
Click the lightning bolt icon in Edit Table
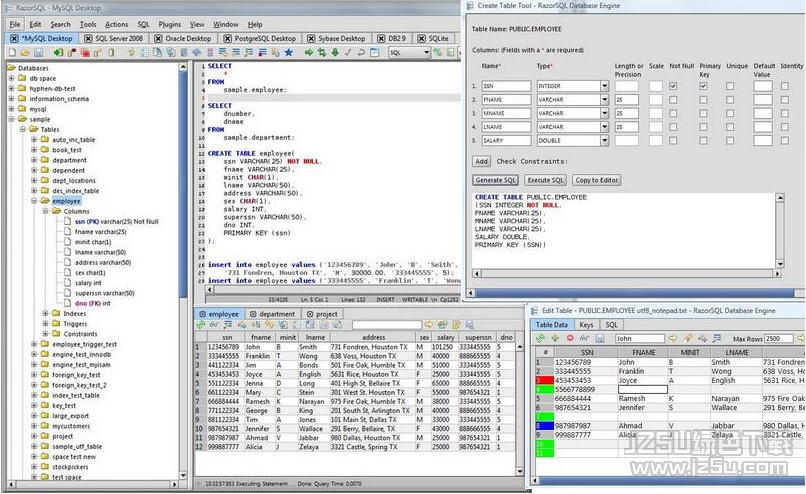coord(688,338)
